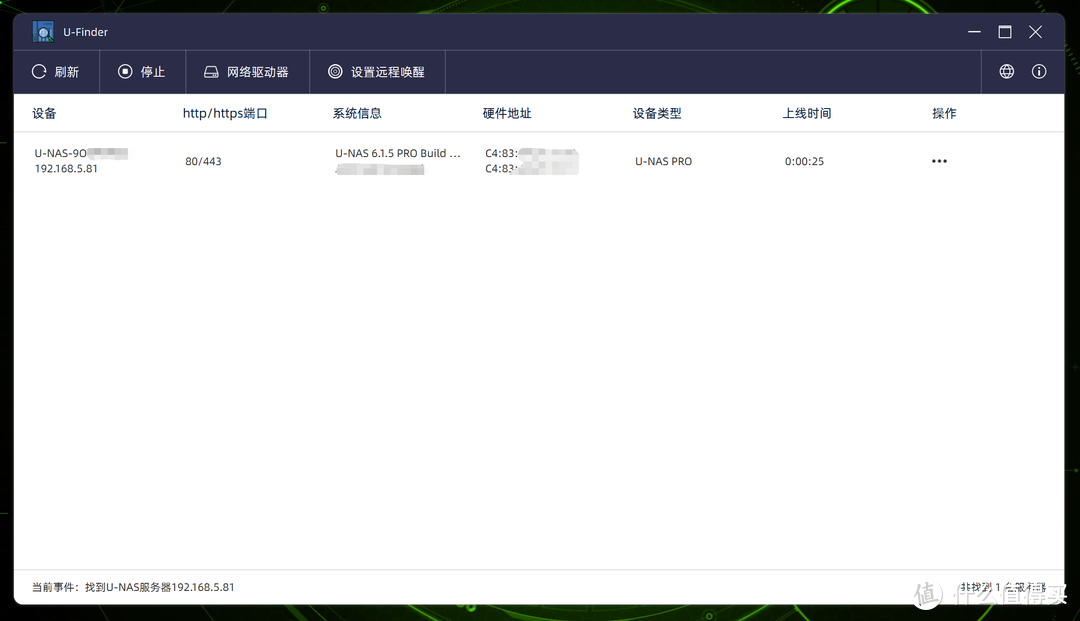Open the ellipsis operations menu for the device

(x=938, y=161)
